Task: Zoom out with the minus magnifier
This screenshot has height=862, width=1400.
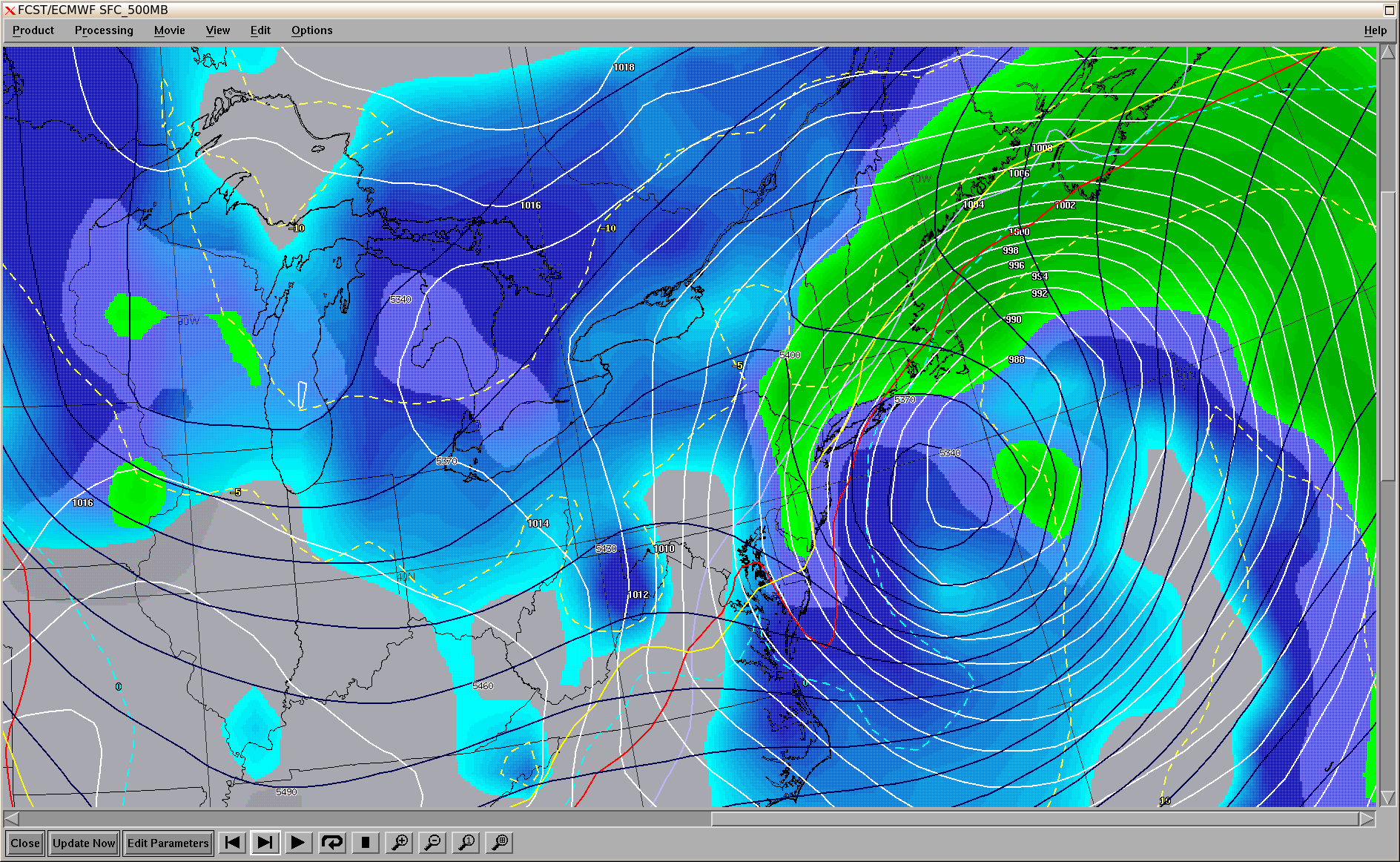Action: (432, 843)
